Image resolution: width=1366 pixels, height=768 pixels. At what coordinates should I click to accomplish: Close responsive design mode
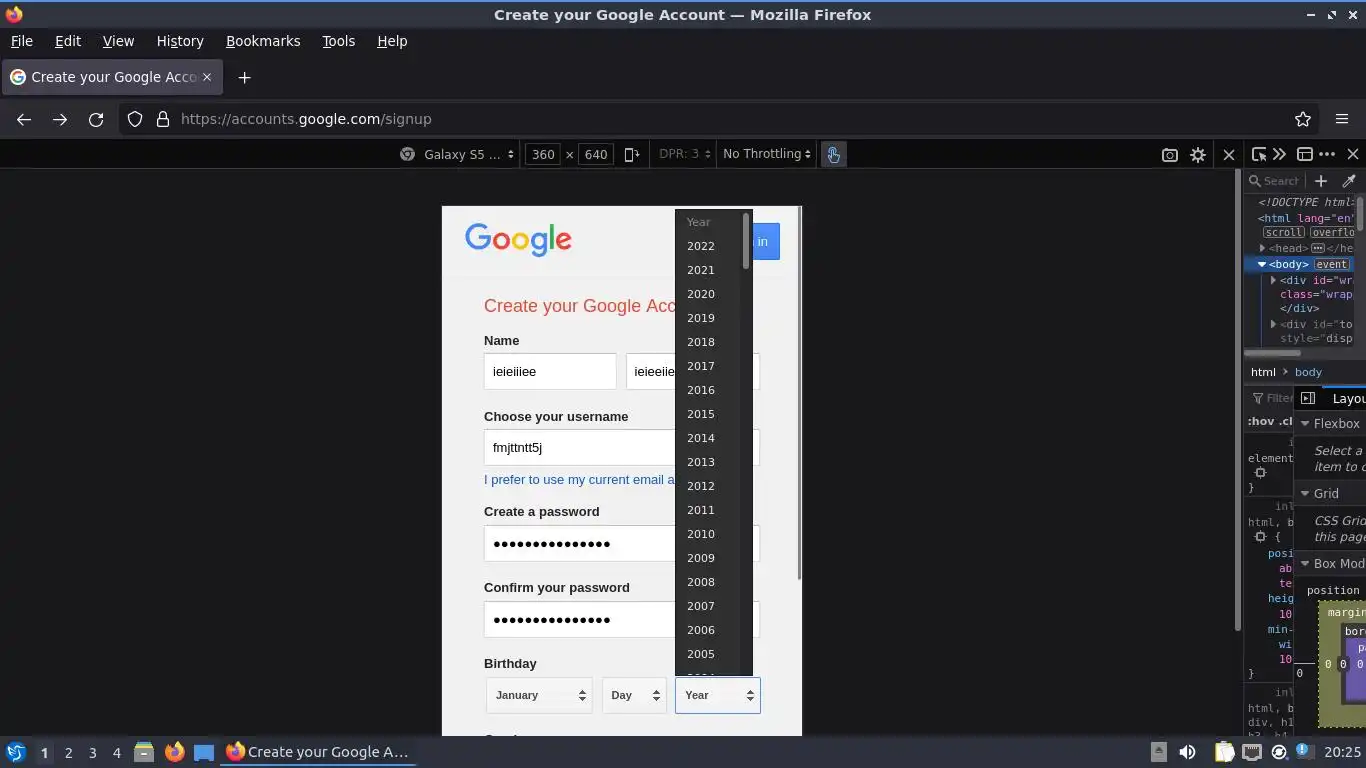(1229, 155)
